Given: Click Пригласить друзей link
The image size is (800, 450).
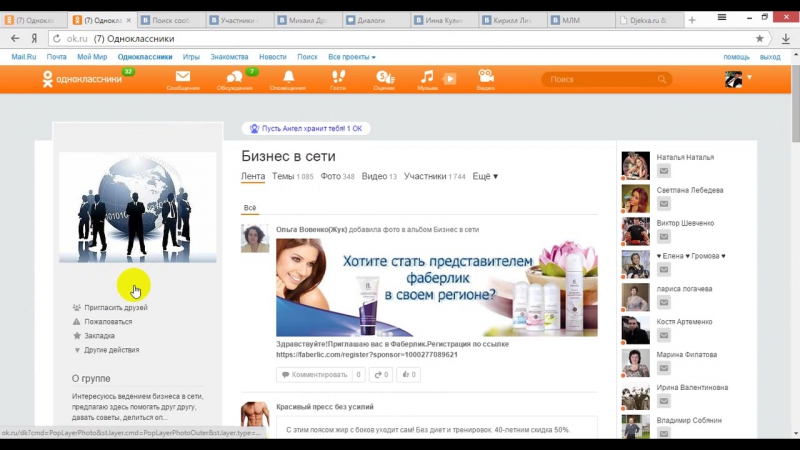Looking at the screenshot, I should click(110, 308).
